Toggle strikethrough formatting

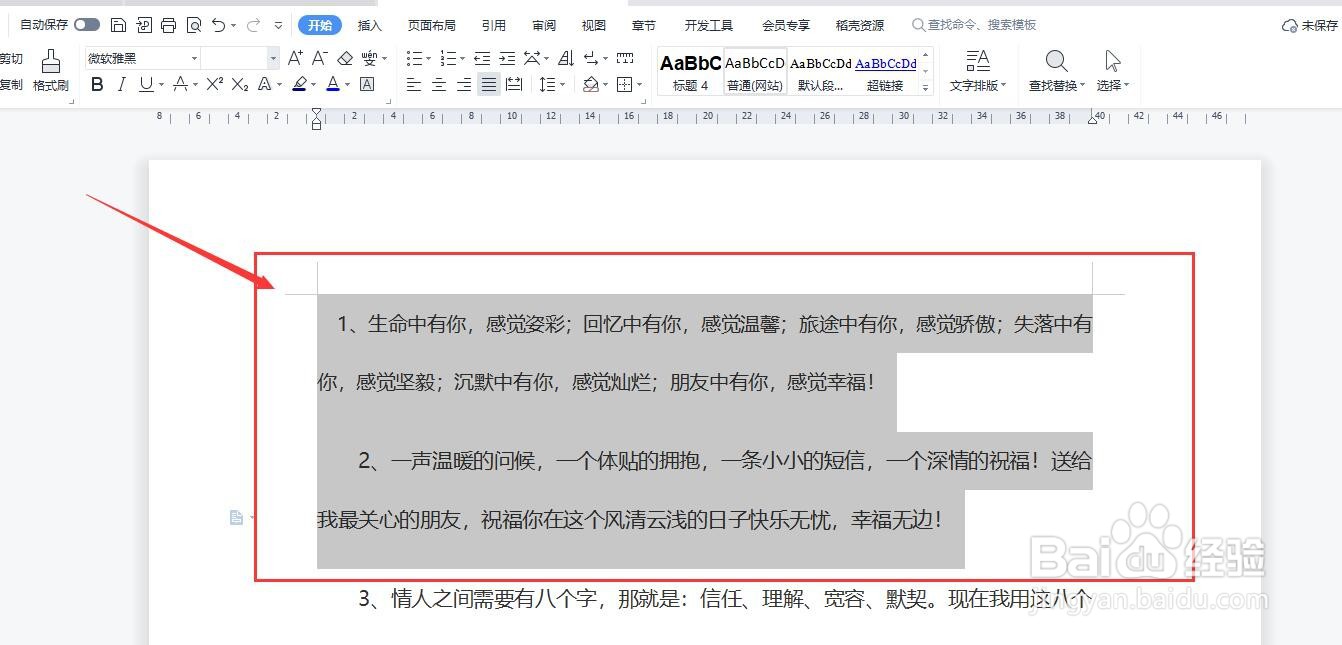tap(181, 85)
